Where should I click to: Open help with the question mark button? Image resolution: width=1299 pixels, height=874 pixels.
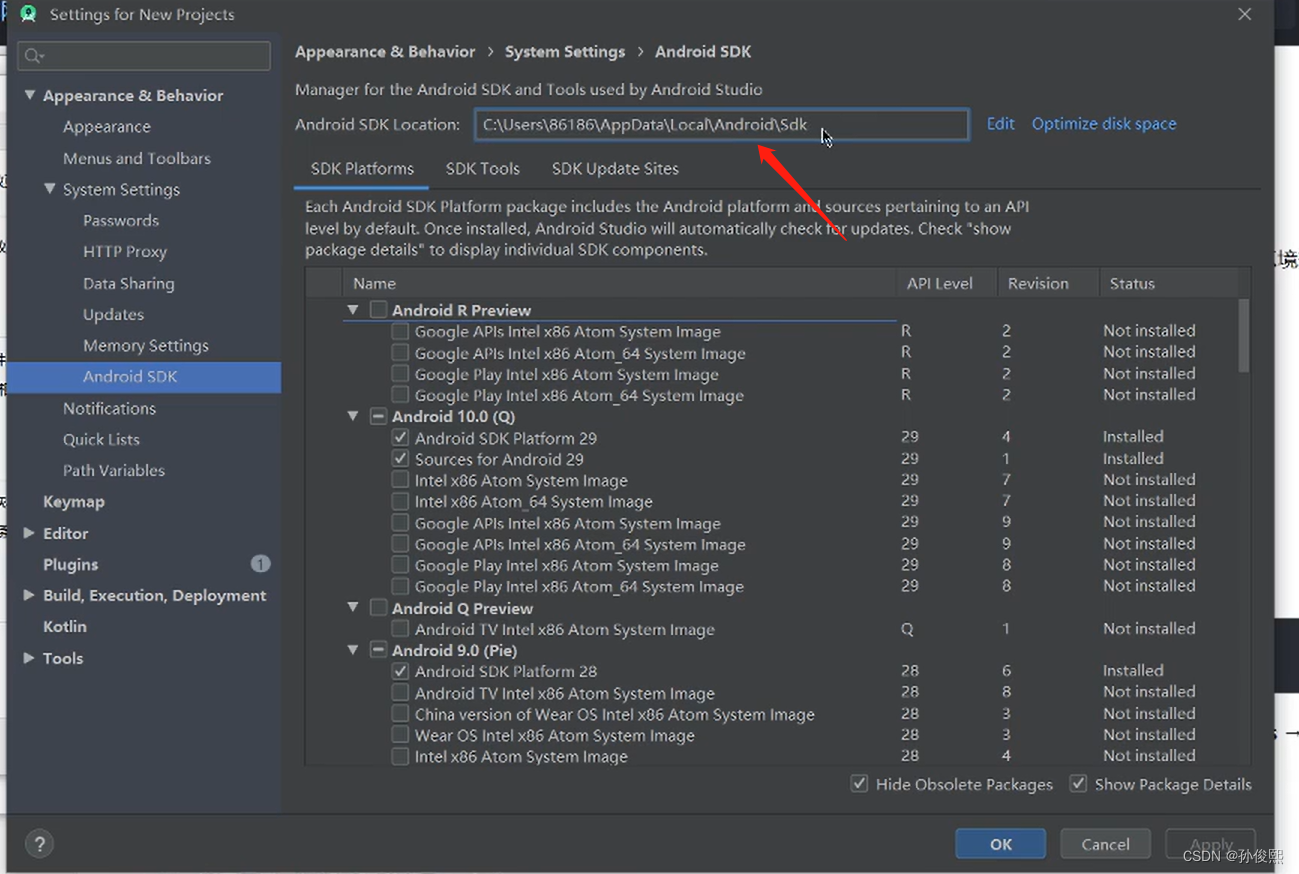(x=40, y=844)
